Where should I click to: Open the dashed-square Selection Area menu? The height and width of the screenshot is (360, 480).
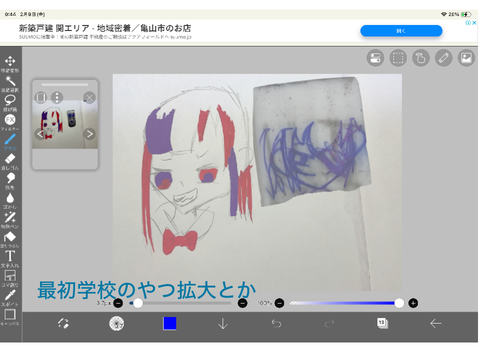point(398,58)
